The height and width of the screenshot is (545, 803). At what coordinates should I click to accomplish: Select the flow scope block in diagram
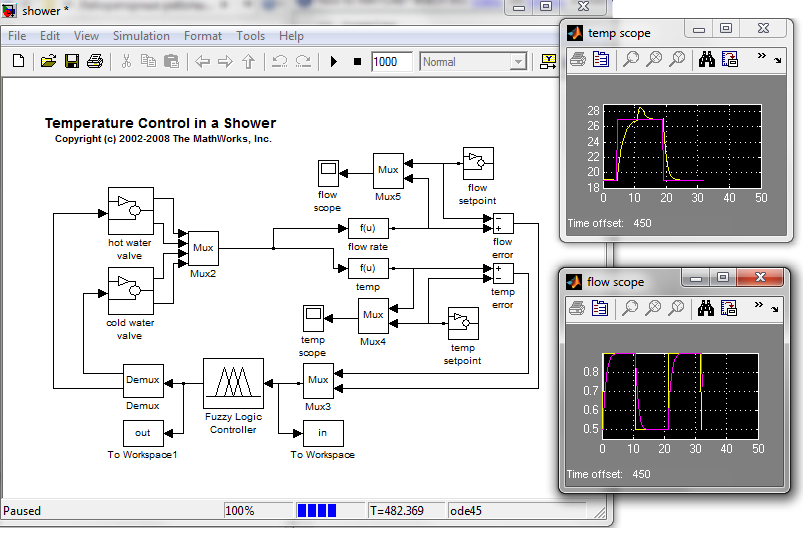click(328, 173)
